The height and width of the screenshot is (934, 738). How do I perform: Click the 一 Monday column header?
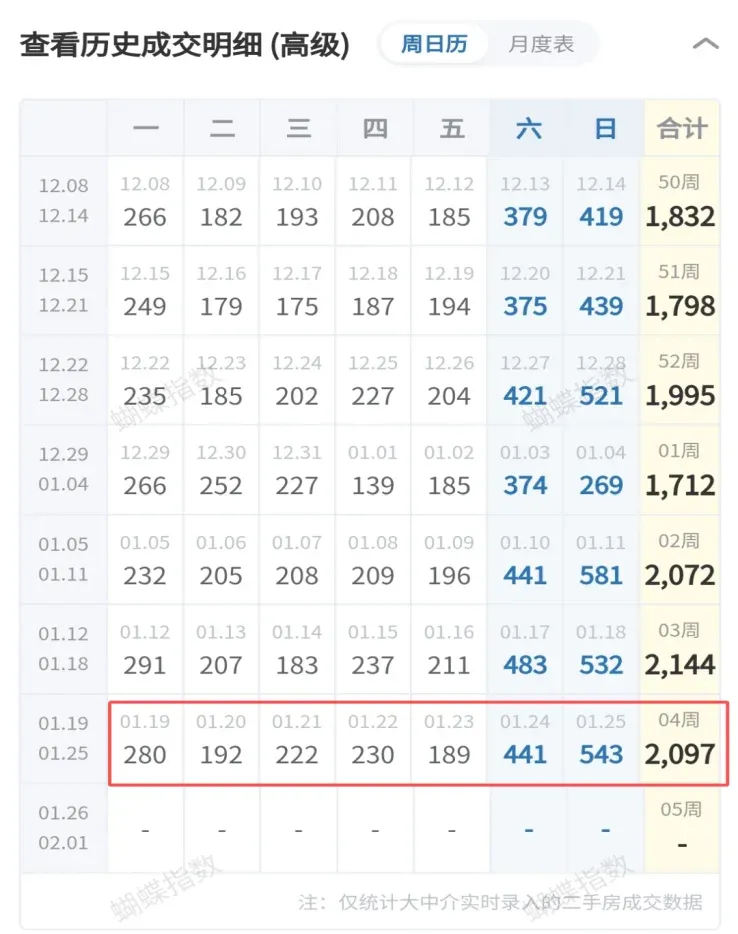pos(146,128)
